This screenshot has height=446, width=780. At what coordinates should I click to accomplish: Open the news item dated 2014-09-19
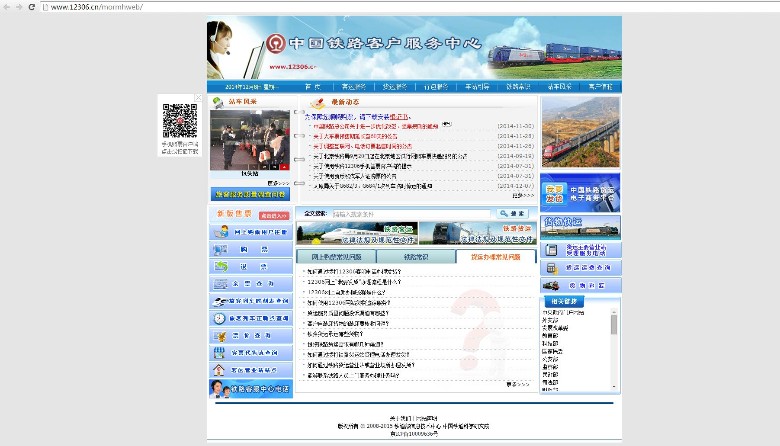(390, 156)
